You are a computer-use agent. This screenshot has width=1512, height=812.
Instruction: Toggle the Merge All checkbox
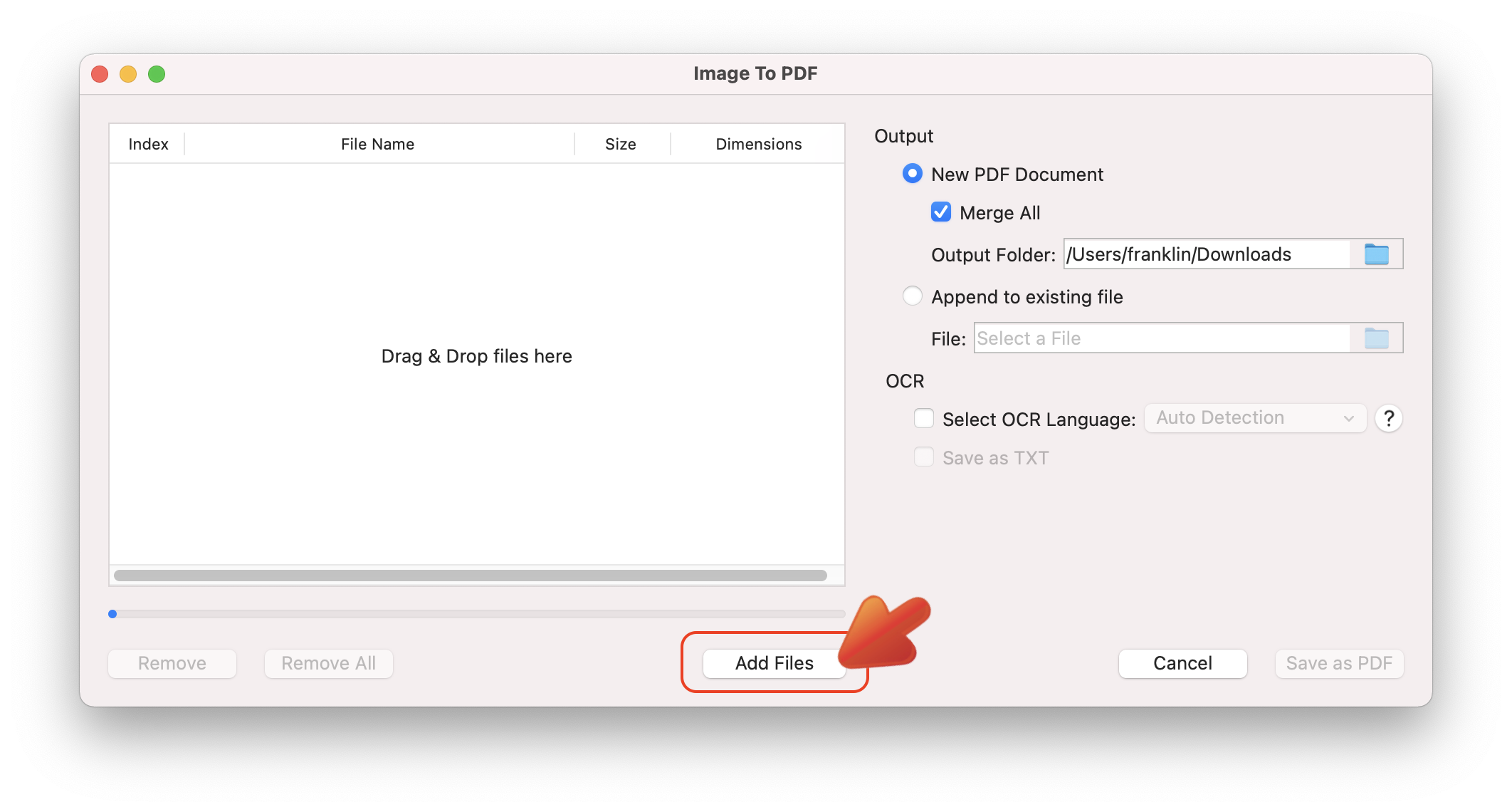click(x=941, y=212)
